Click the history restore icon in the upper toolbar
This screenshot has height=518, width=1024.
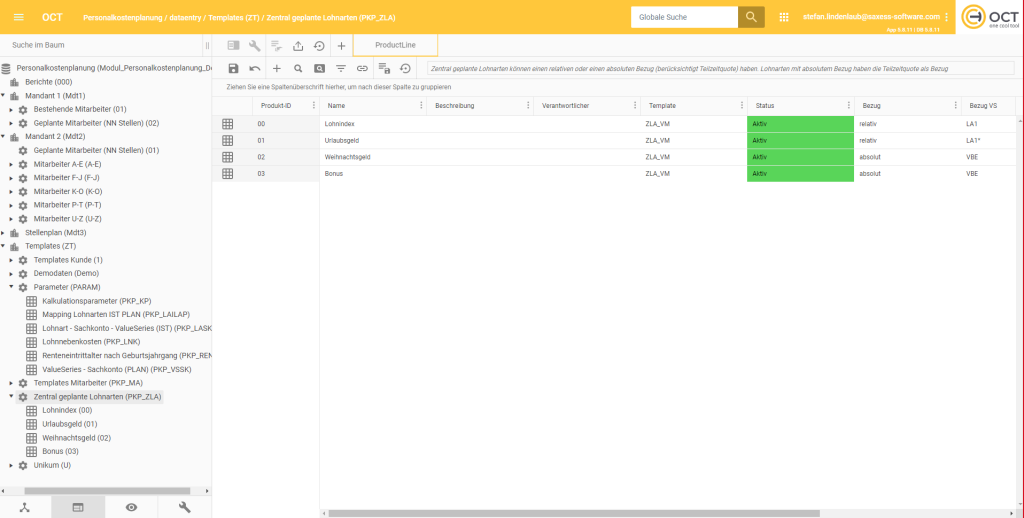pyautogui.click(x=319, y=46)
